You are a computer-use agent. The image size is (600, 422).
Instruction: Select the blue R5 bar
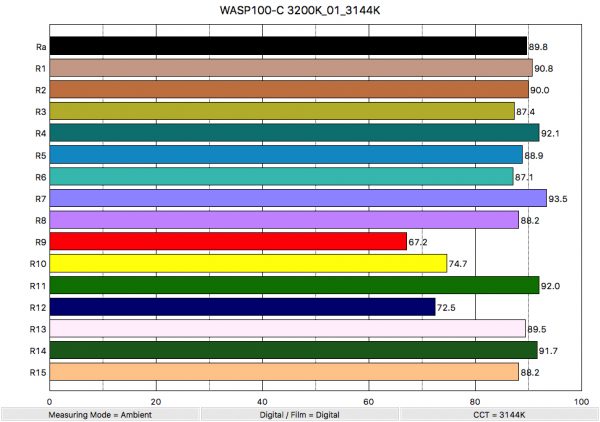tap(286, 155)
